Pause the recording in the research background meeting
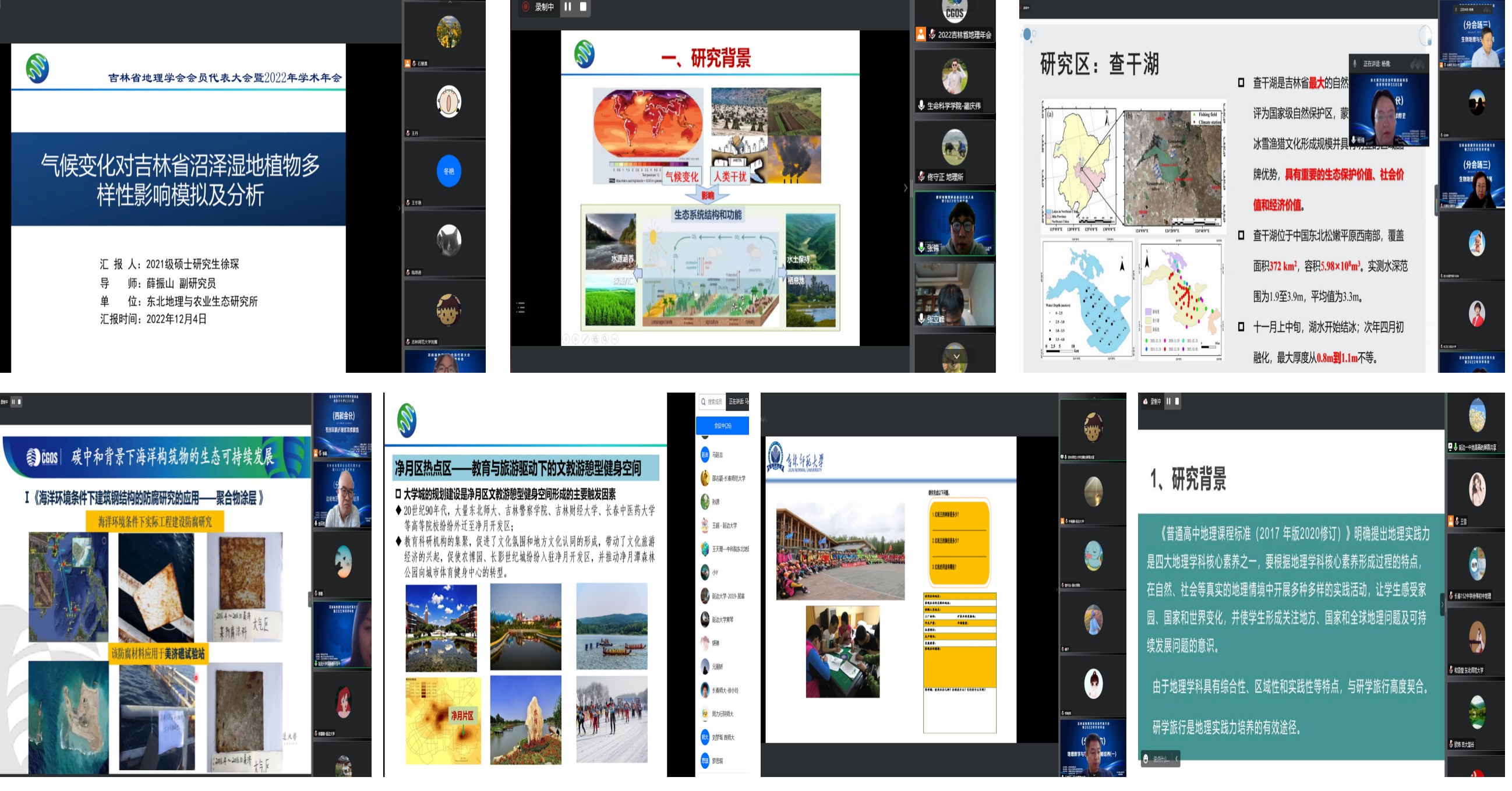 coord(568,7)
